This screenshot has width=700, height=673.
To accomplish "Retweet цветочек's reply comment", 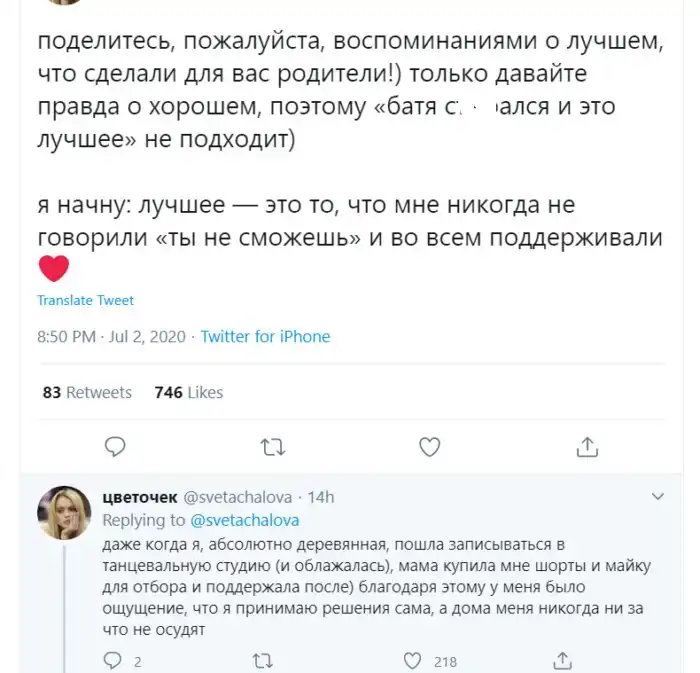I will [x=263, y=661].
